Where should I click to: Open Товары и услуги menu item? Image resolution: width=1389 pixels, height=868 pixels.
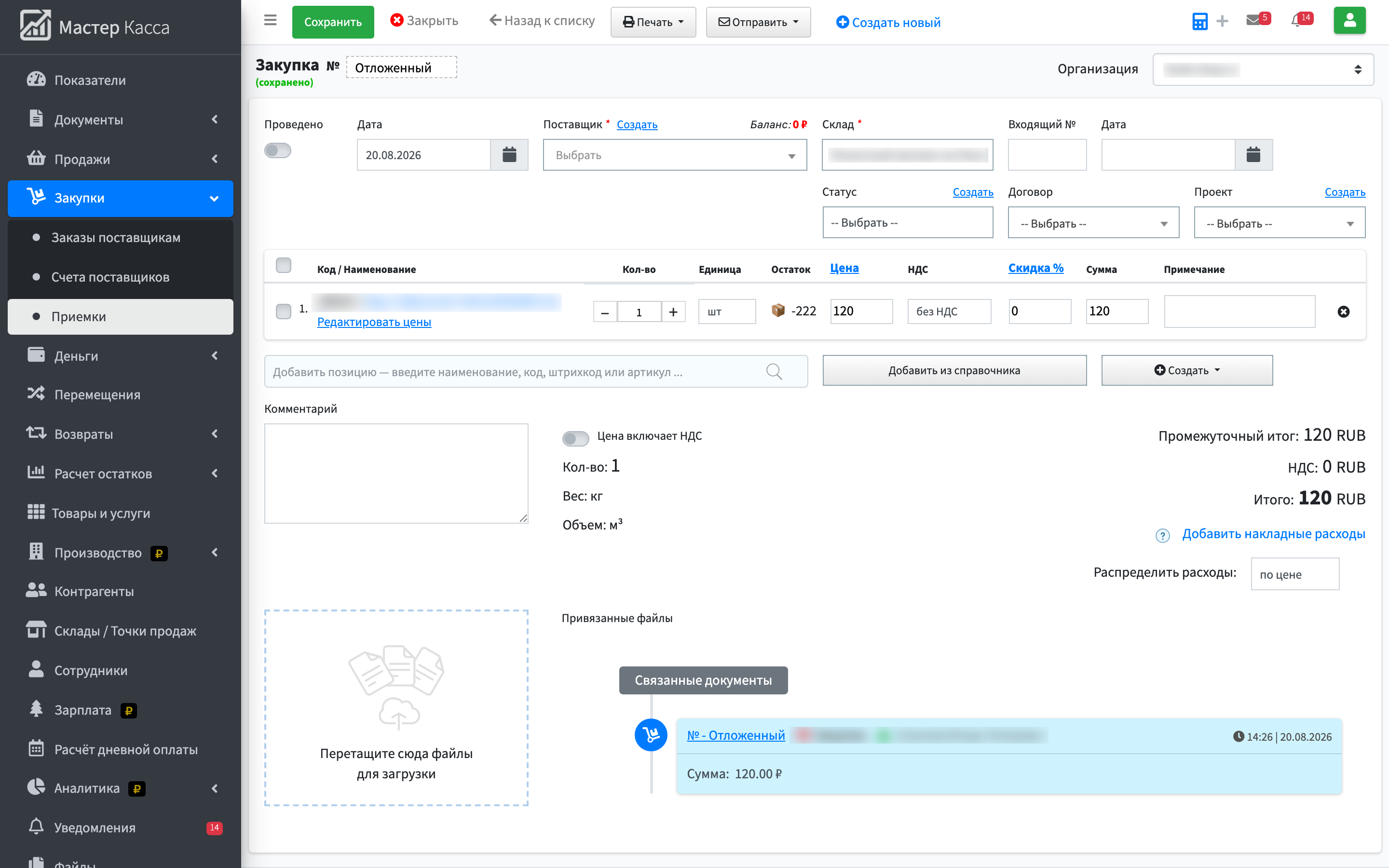(x=121, y=513)
